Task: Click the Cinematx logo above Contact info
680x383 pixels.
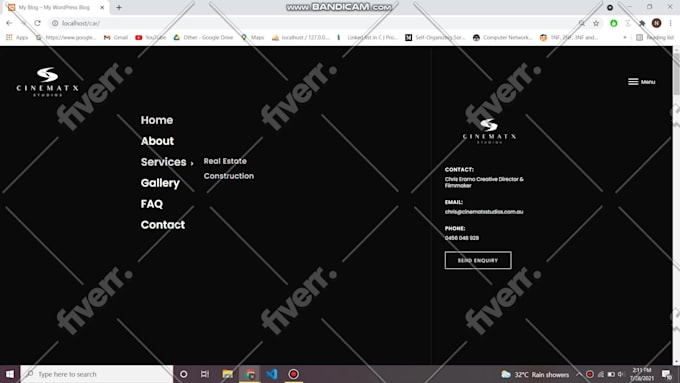Action: [x=489, y=131]
